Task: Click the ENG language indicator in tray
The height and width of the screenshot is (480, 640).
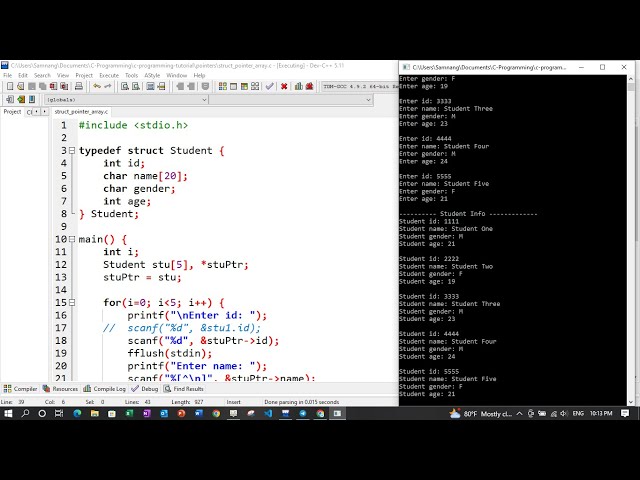Action: [578, 413]
